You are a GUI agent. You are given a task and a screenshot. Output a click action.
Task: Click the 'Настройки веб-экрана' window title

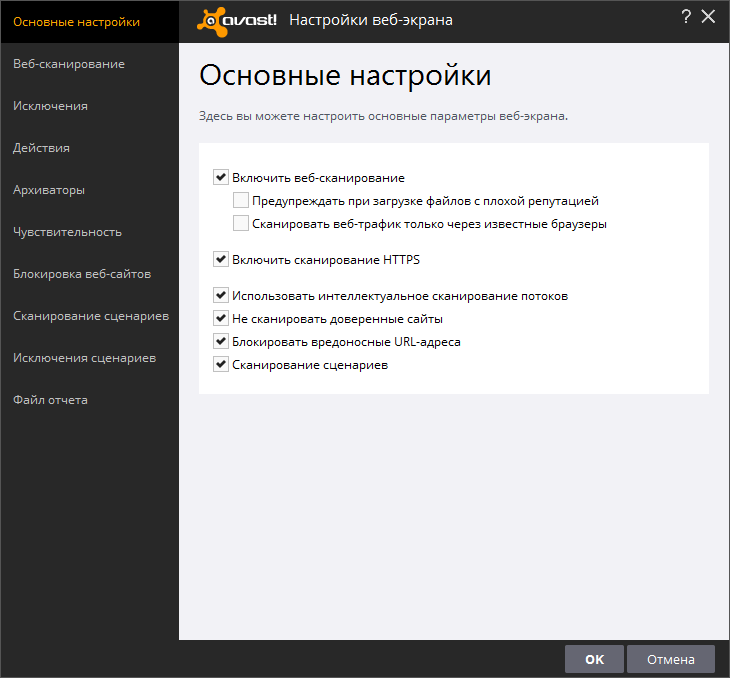coord(371,20)
